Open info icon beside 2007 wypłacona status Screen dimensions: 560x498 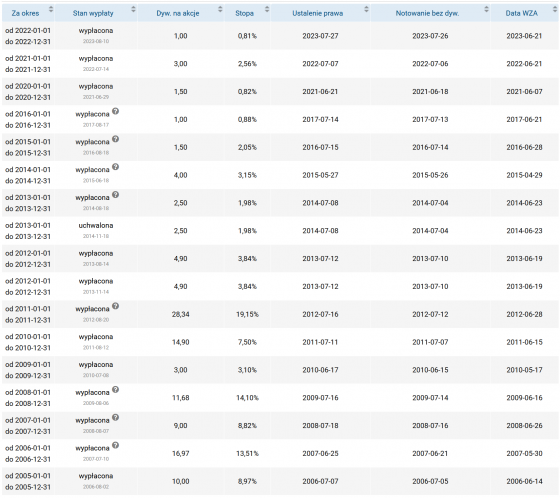[115, 418]
